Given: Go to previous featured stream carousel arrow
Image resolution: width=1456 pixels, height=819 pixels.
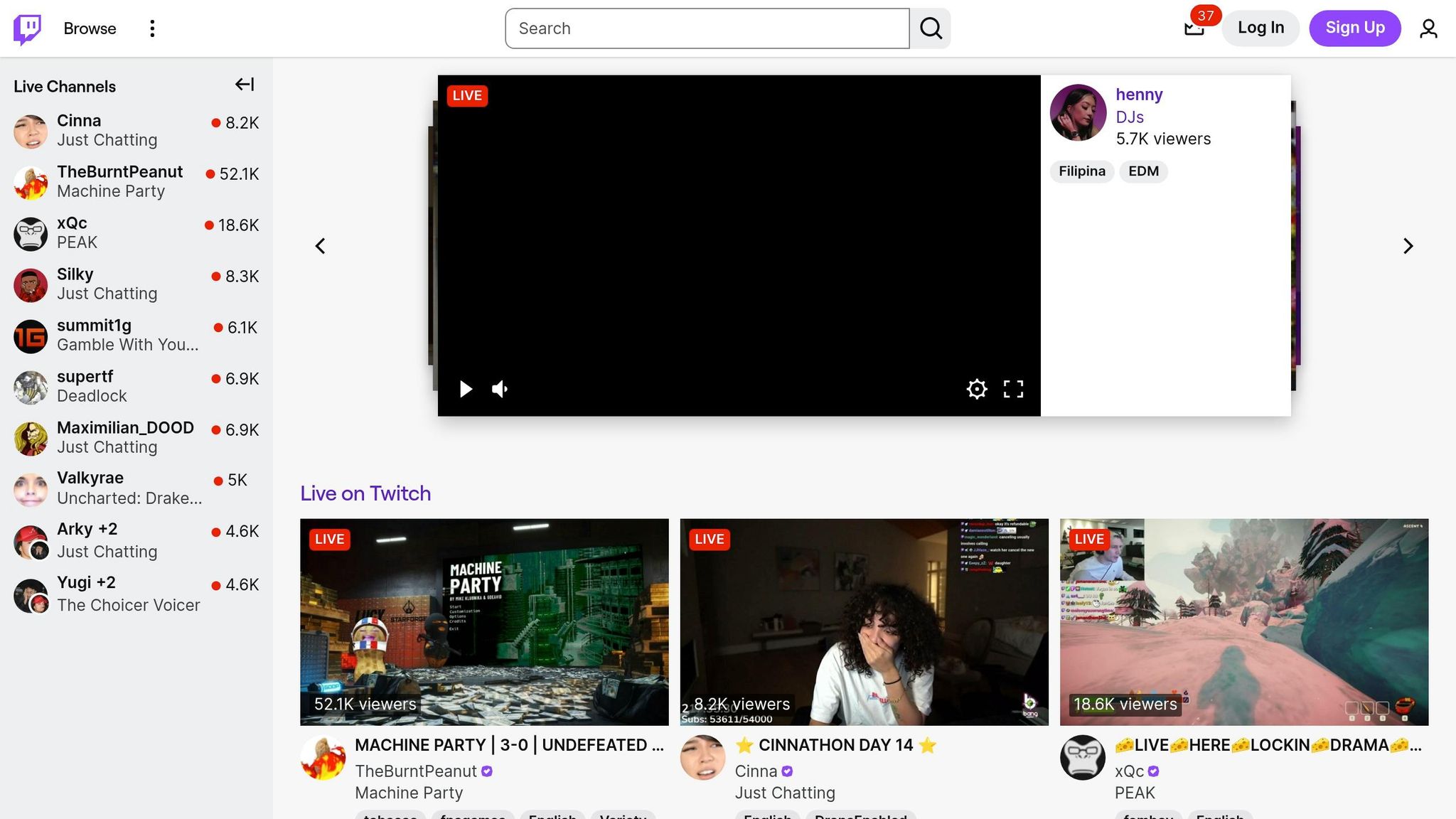Looking at the screenshot, I should coord(321,246).
